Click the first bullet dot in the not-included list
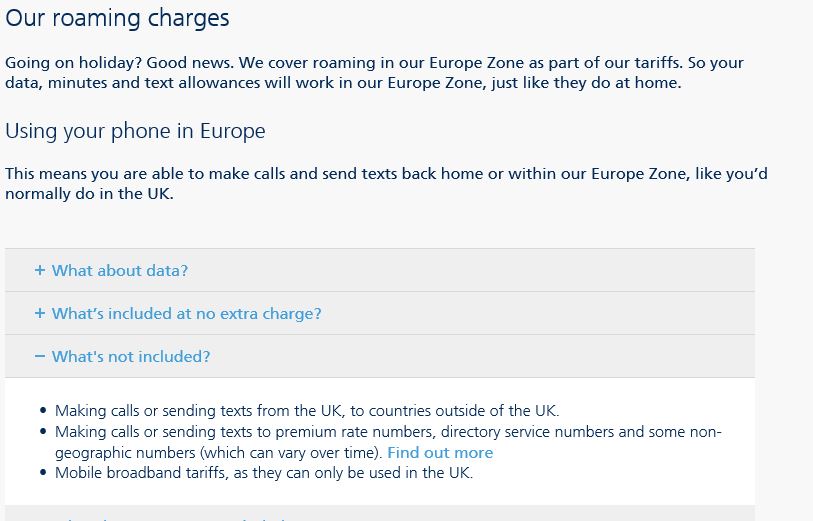Screen dimensions: 813x521 (43, 411)
